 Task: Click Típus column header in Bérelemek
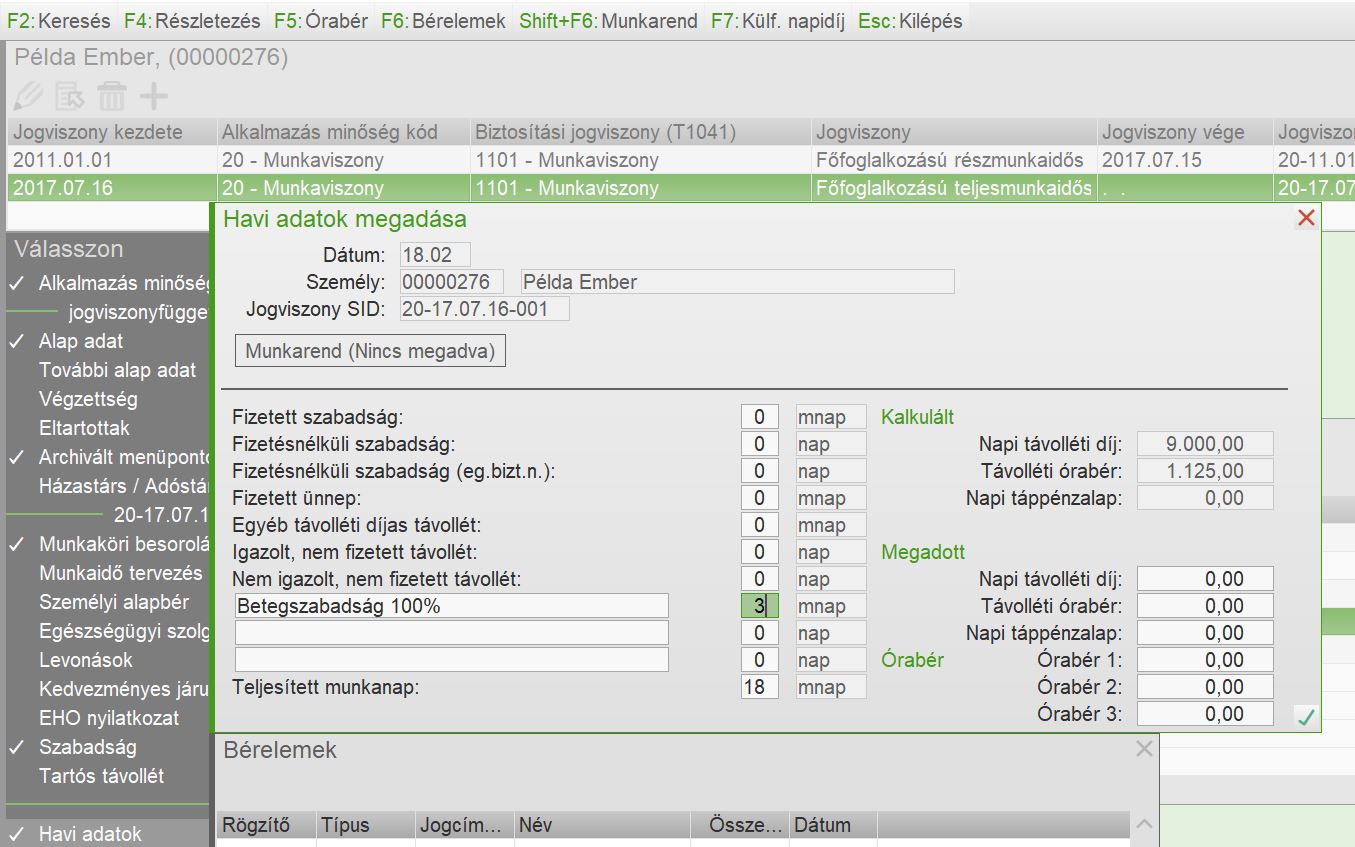pyautogui.click(x=365, y=825)
